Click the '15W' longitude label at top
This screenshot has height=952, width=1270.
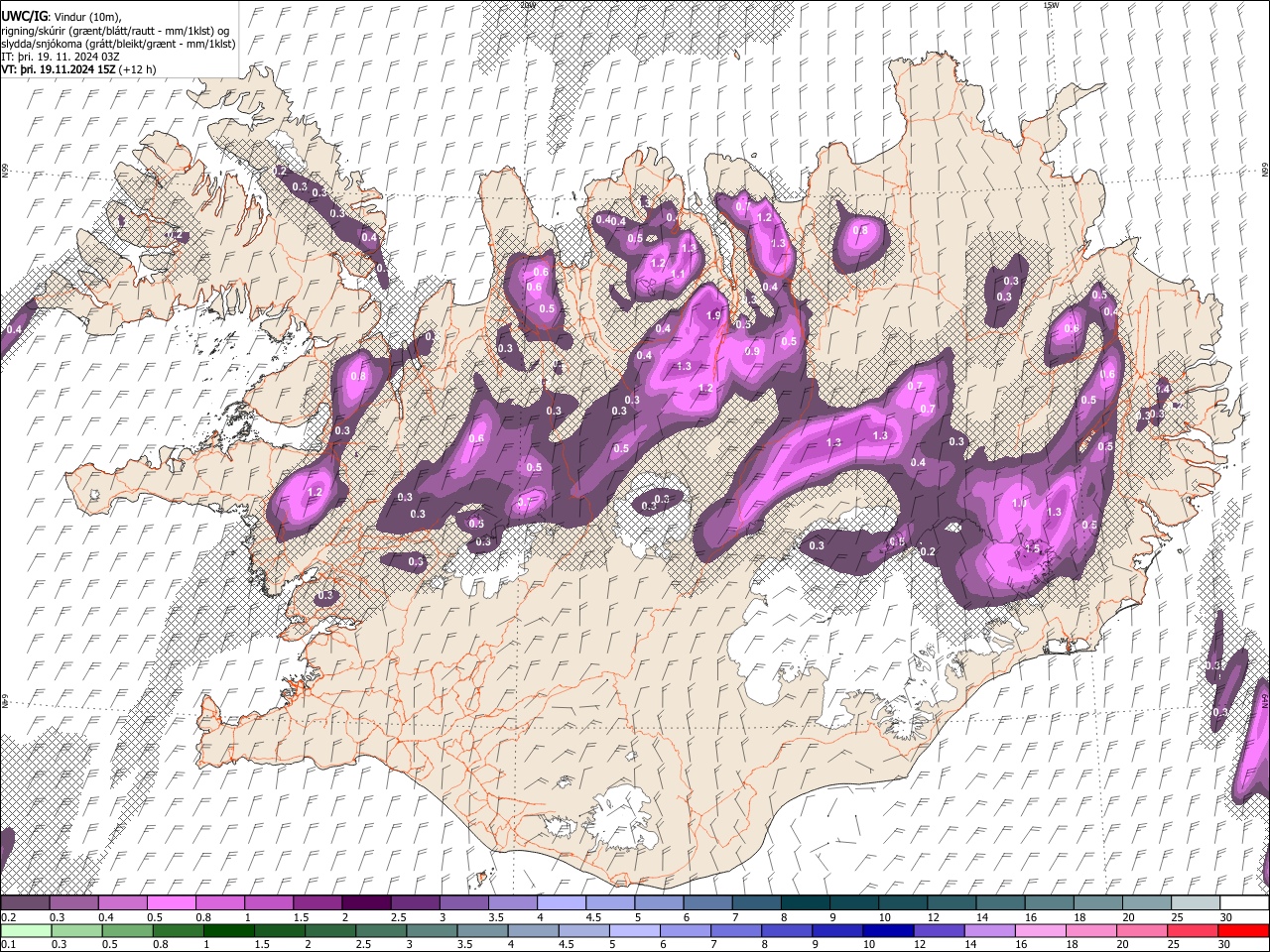point(1050,5)
